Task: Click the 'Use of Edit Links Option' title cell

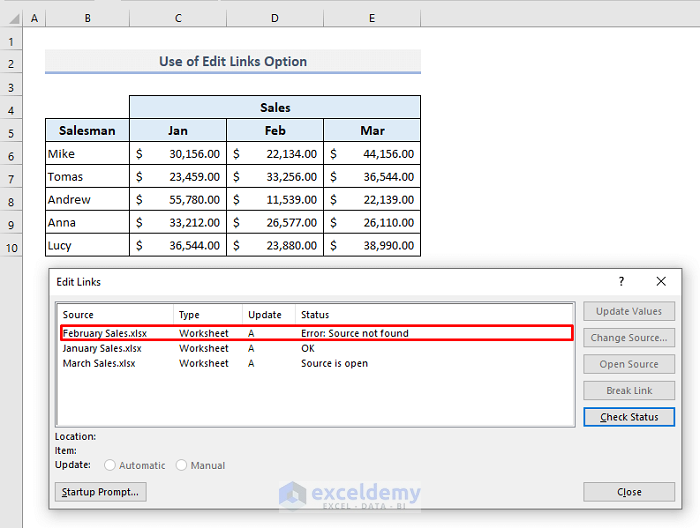Action: click(233, 61)
